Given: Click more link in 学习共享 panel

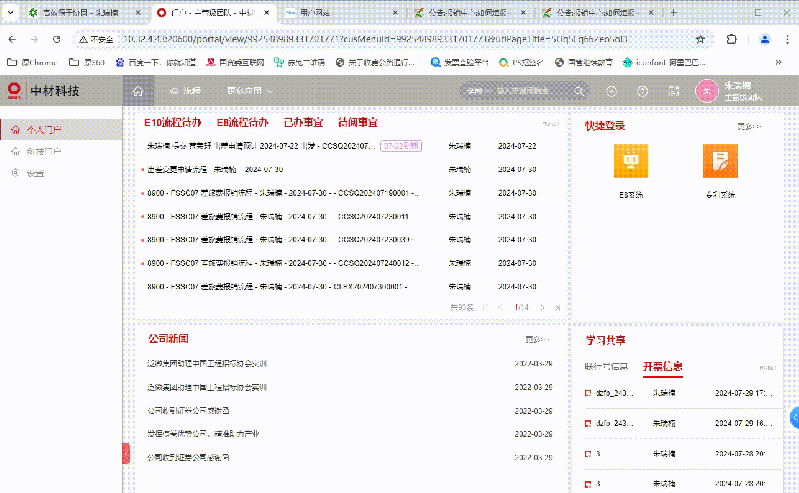Looking at the screenshot, I should (x=767, y=368).
